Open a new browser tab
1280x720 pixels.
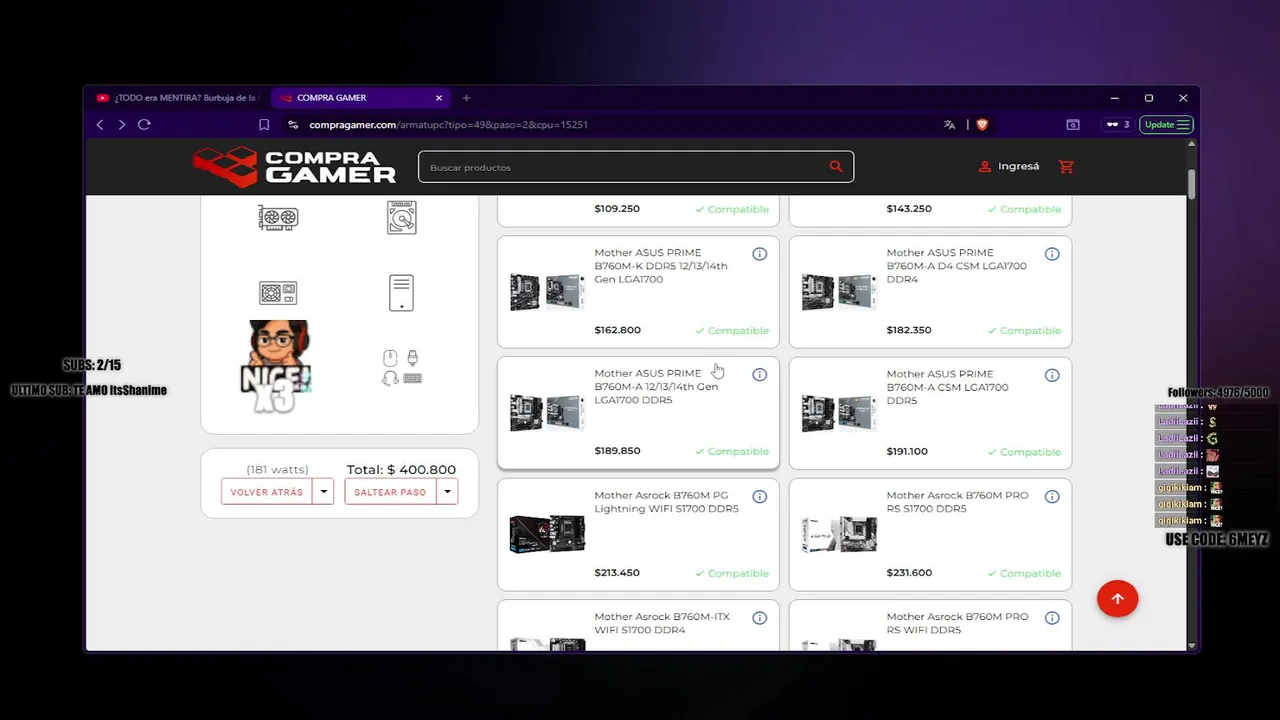point(466,98)
